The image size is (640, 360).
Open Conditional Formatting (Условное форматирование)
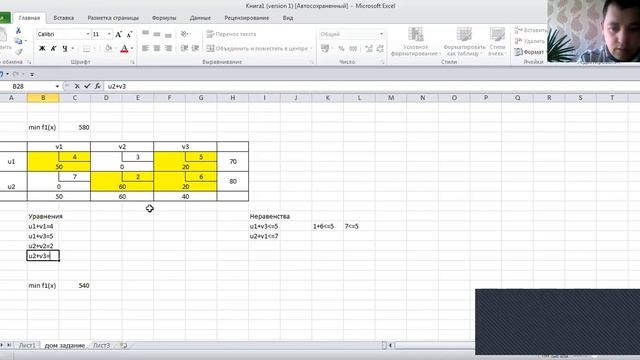coord(415,42)
